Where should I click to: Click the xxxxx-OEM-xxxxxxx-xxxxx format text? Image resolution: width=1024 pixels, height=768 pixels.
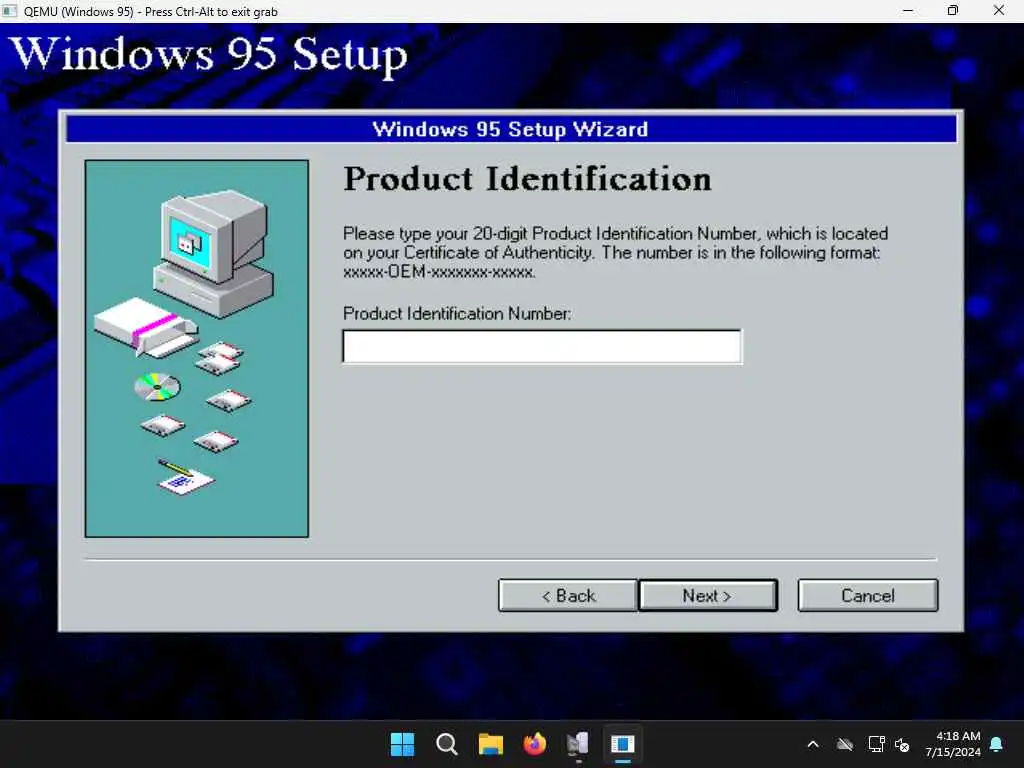[440, 272]
